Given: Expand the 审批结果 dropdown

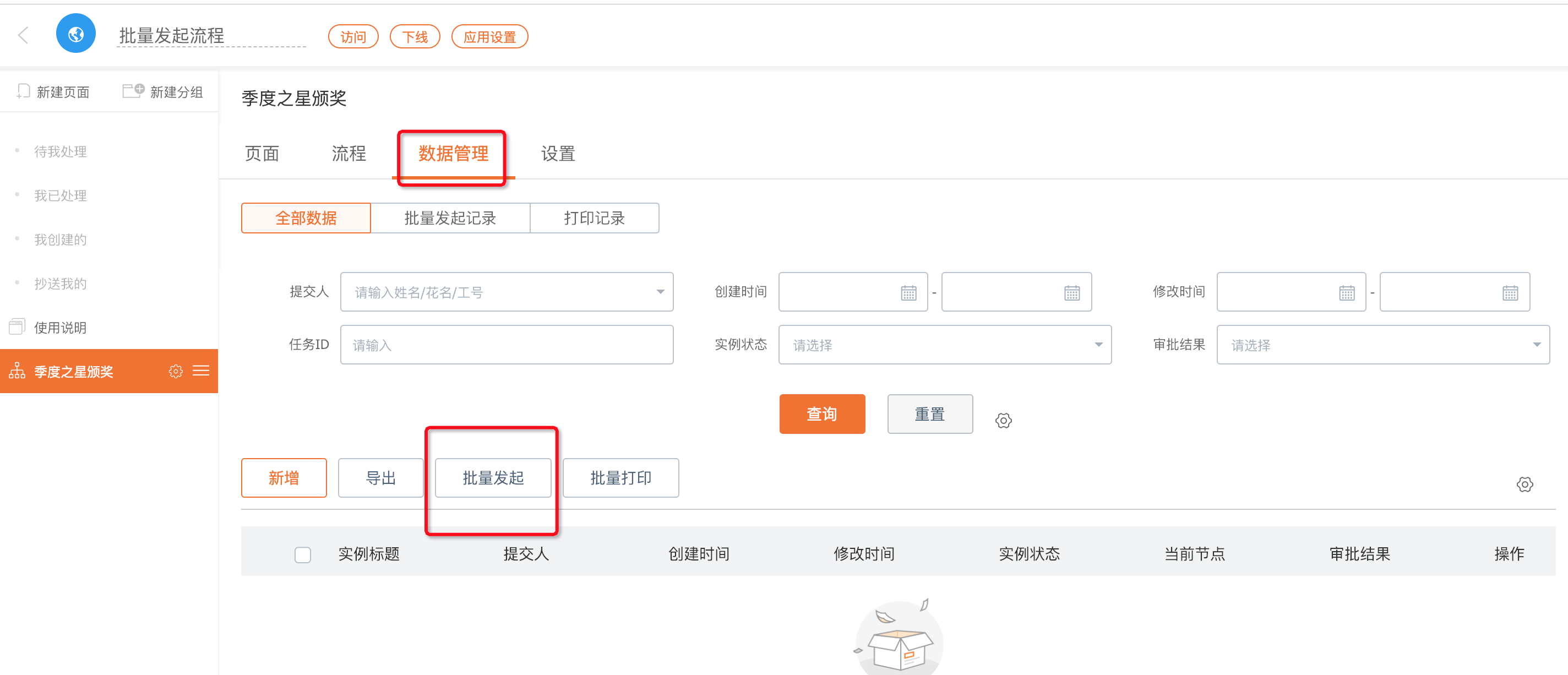Looking at the screenshot, I should point(1537,345).
